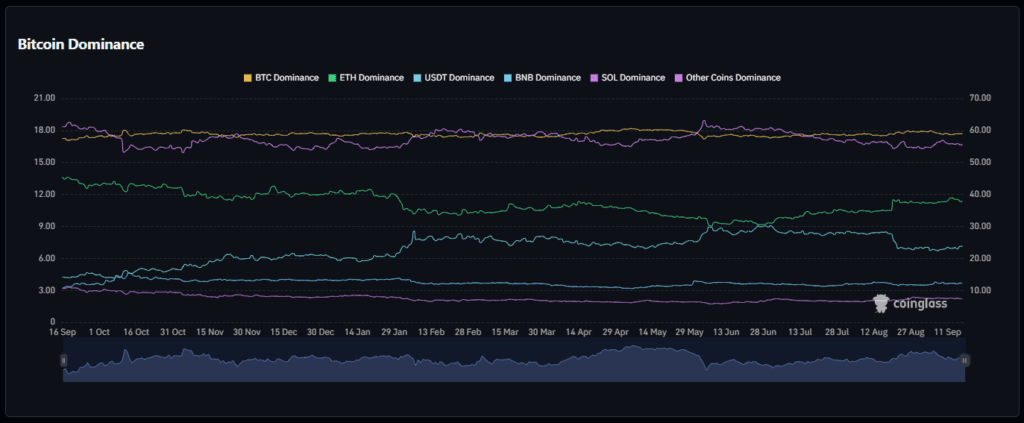Hide the USDT Dominance series in legend
1024x423 pixels.
pyautogui.click(x=453, y=78)
